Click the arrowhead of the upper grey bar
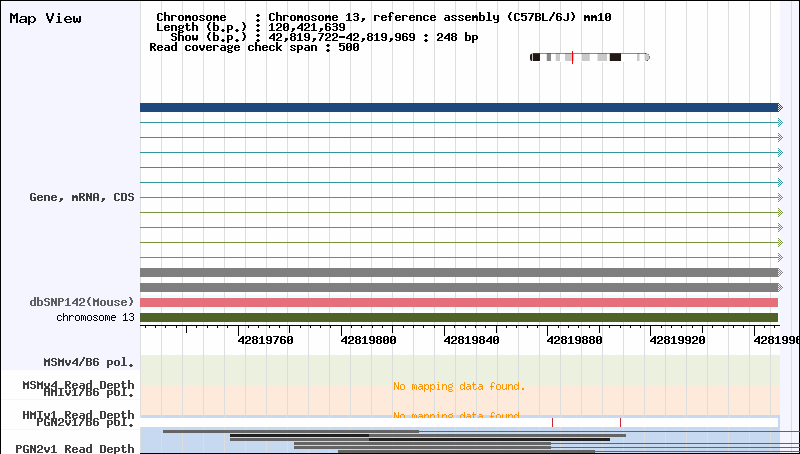This screenshot has width=800, height=454. [780, 272]
